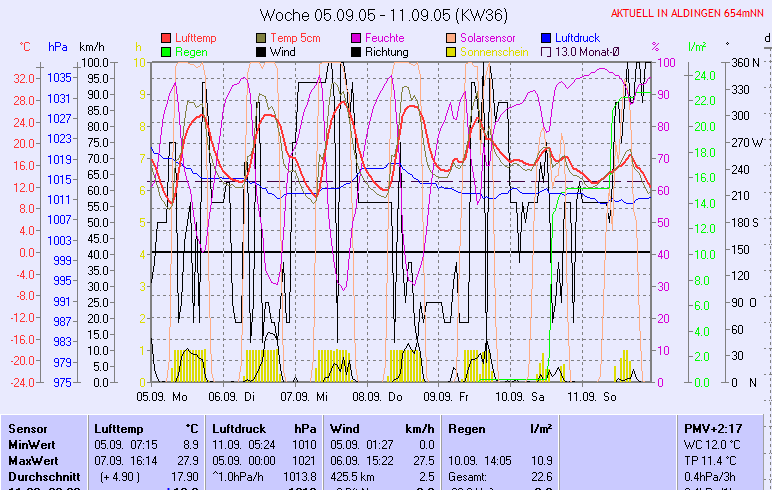Click the orange Solarsensor legend square

click(x=451, y=37)
